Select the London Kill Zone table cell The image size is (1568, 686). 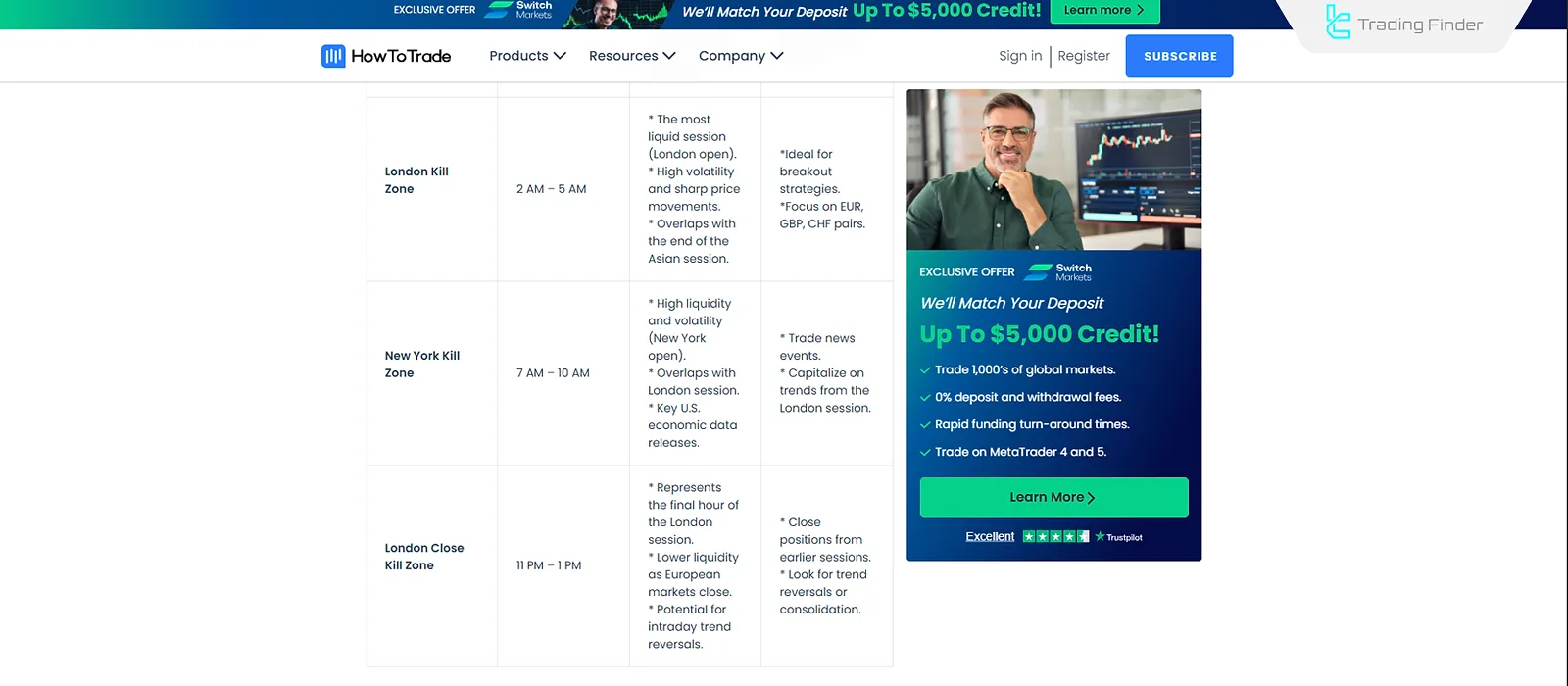point(416,180)
